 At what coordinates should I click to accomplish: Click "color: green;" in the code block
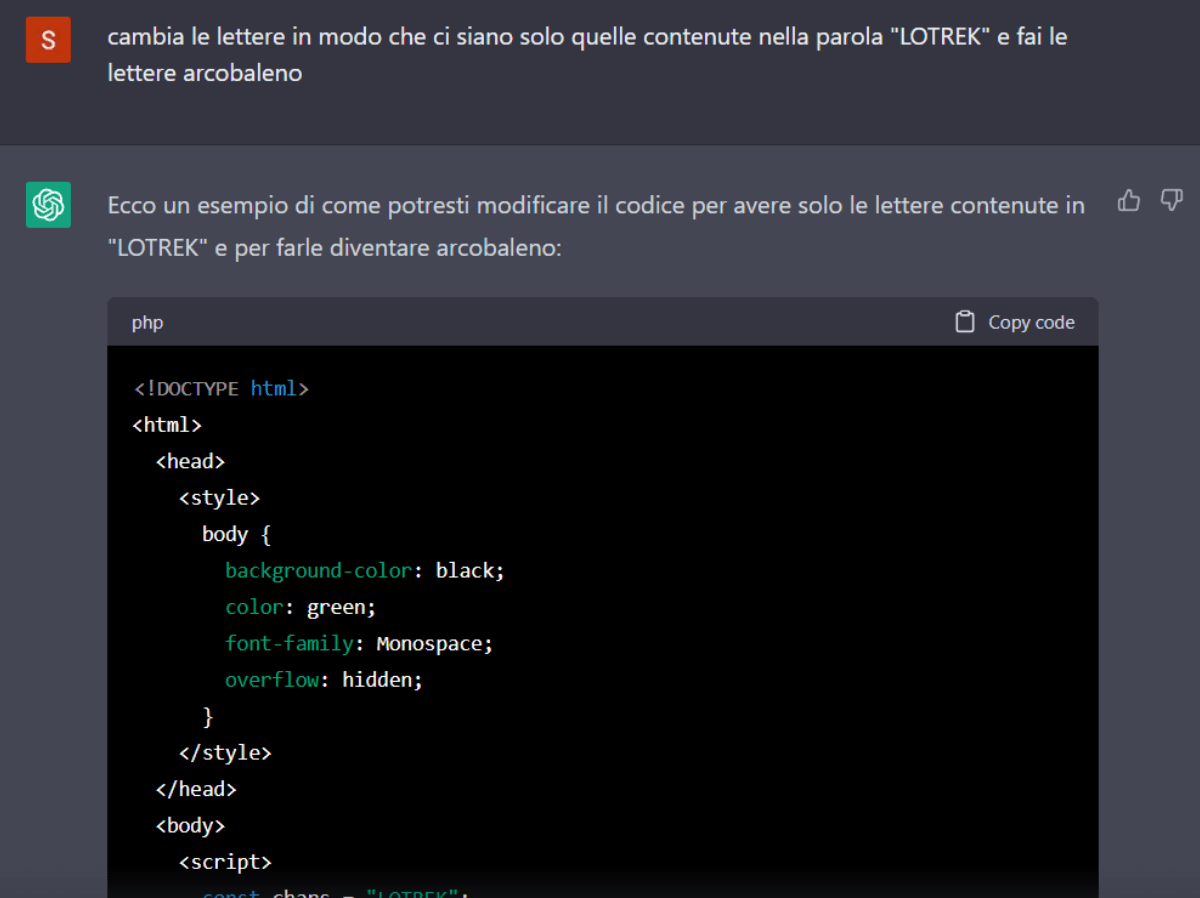pos(300,606)
